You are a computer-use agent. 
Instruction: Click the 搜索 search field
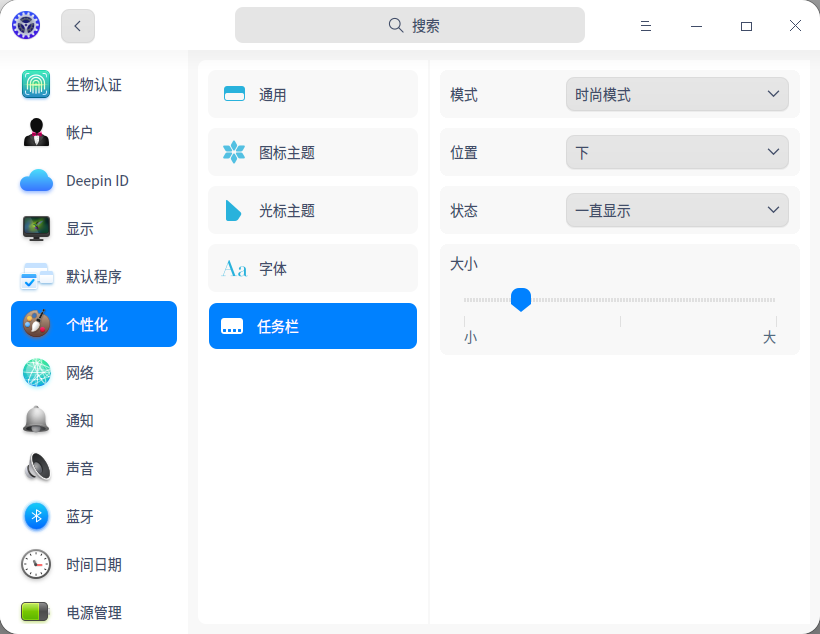pos(409,25)
